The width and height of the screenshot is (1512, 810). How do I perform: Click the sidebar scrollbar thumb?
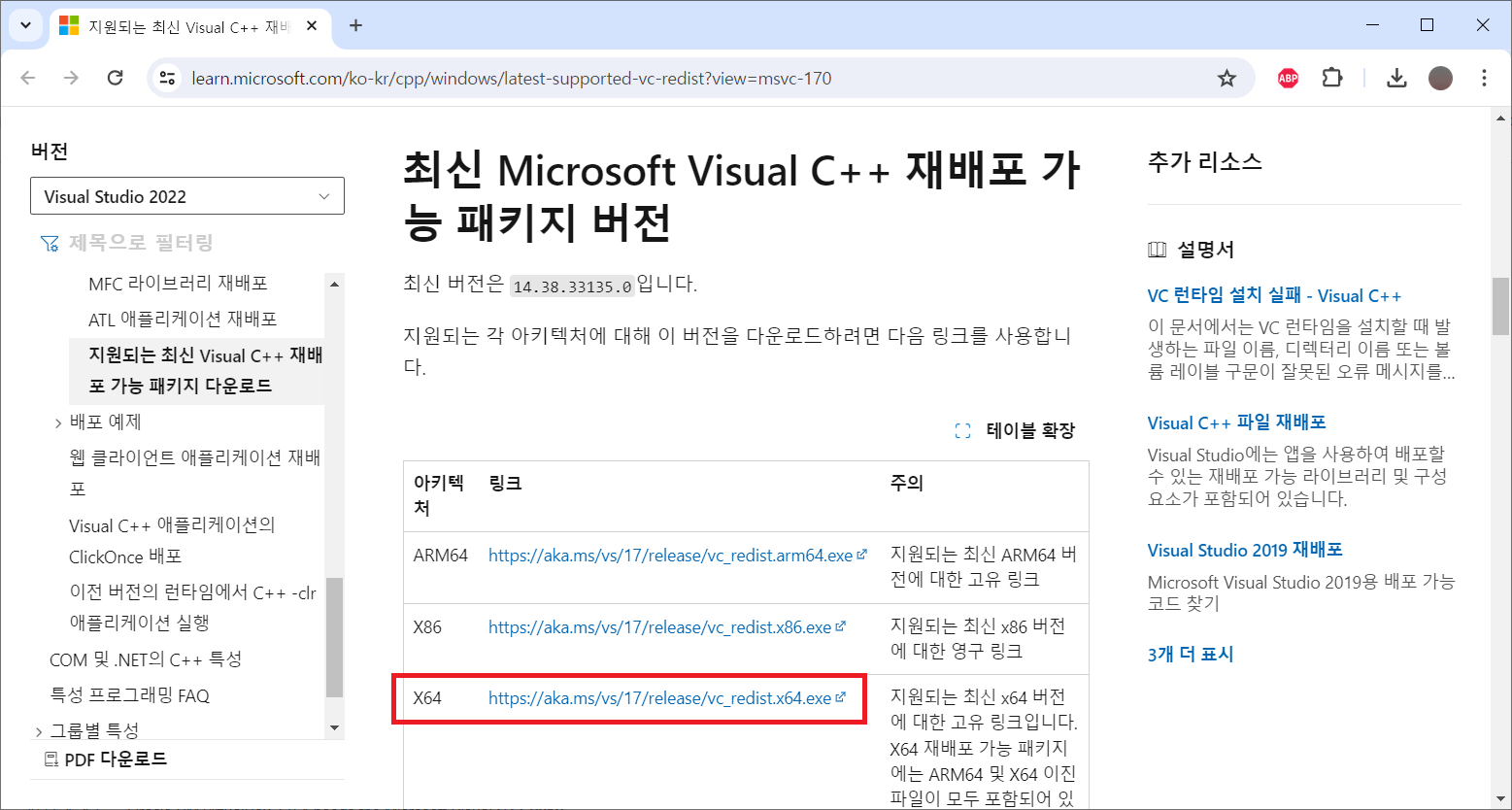pyautogui.click(x=334, y=637)
